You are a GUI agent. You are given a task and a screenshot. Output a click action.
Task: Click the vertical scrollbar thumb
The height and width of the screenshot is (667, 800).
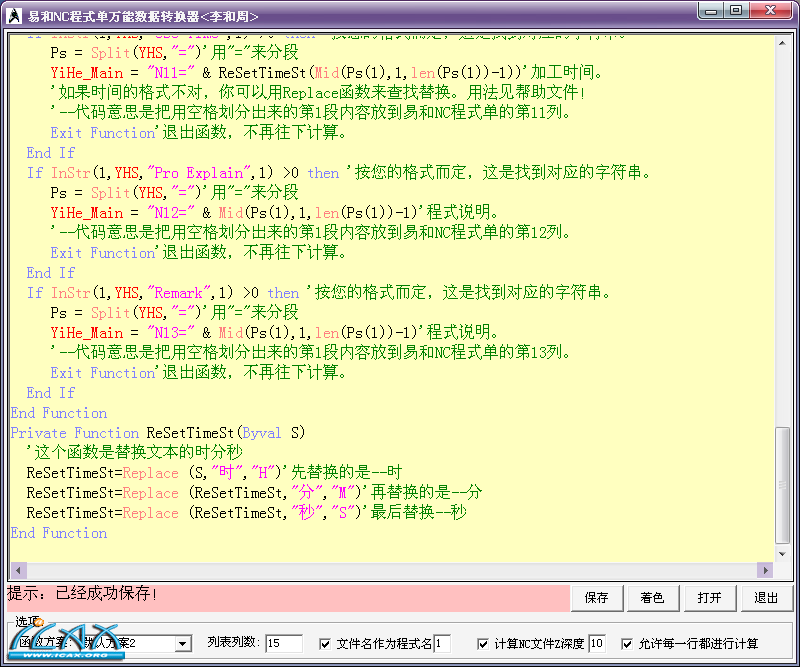click(x=782, y=485)
